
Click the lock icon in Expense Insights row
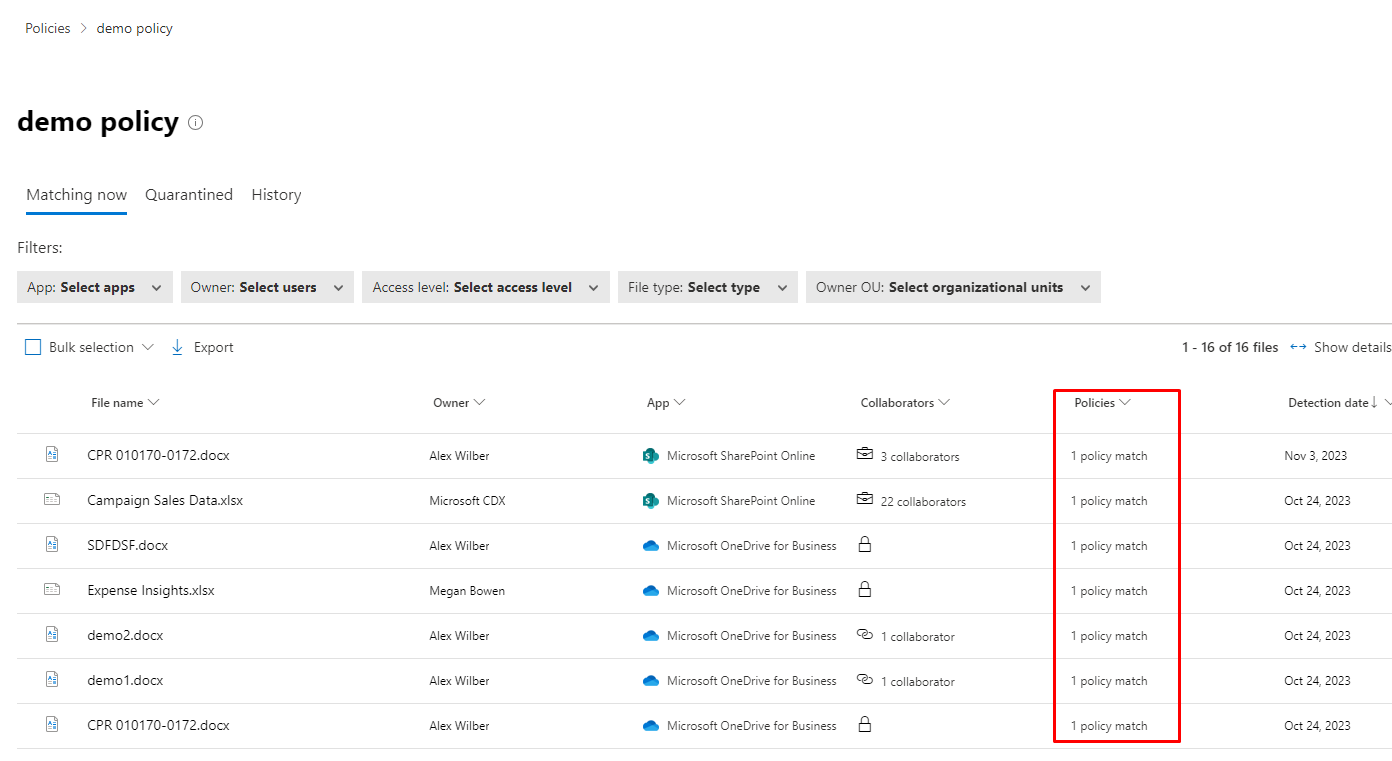click(x=865, y=590)
